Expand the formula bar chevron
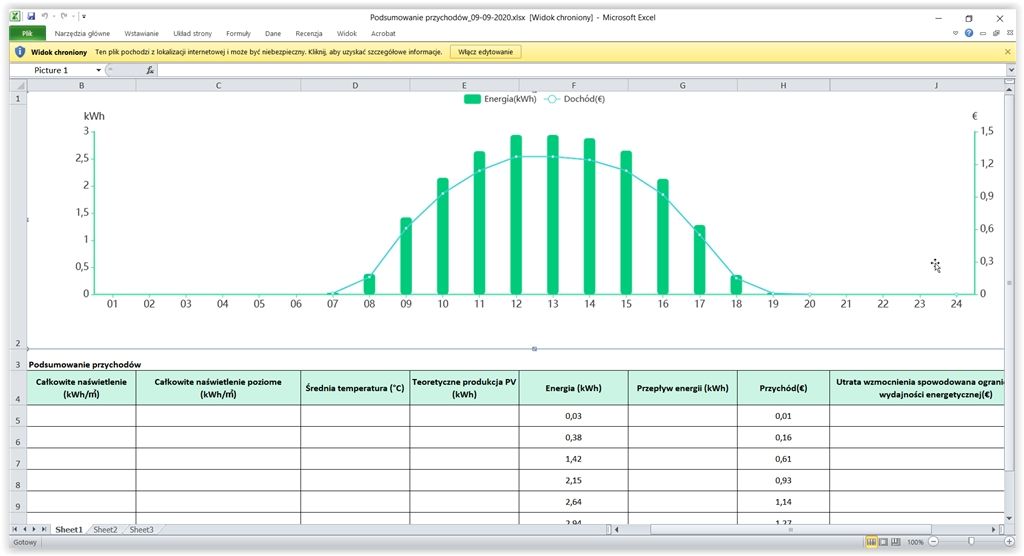 (1011, 70)
